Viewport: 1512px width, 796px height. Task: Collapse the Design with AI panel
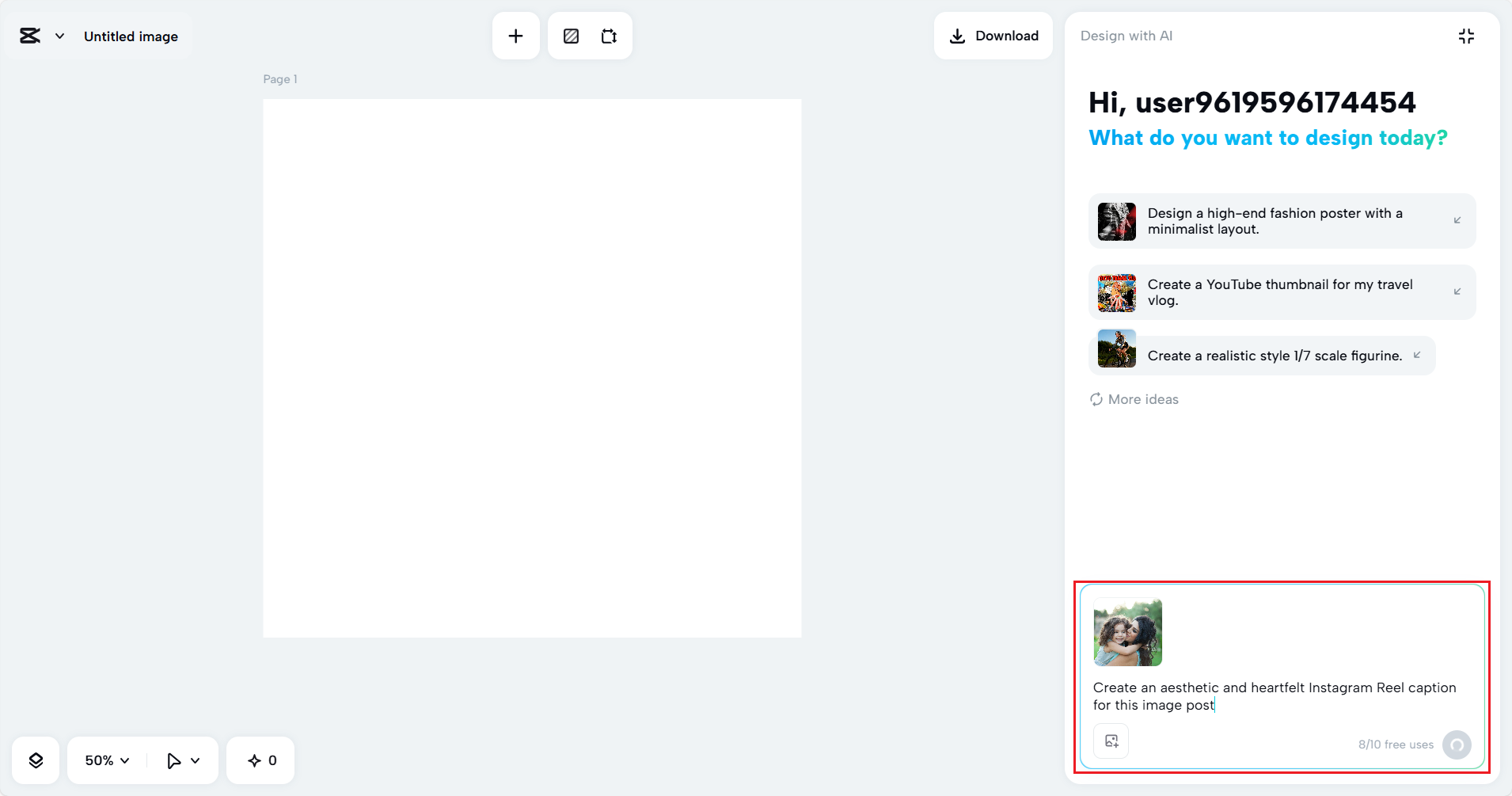[x=1466, y=36]
